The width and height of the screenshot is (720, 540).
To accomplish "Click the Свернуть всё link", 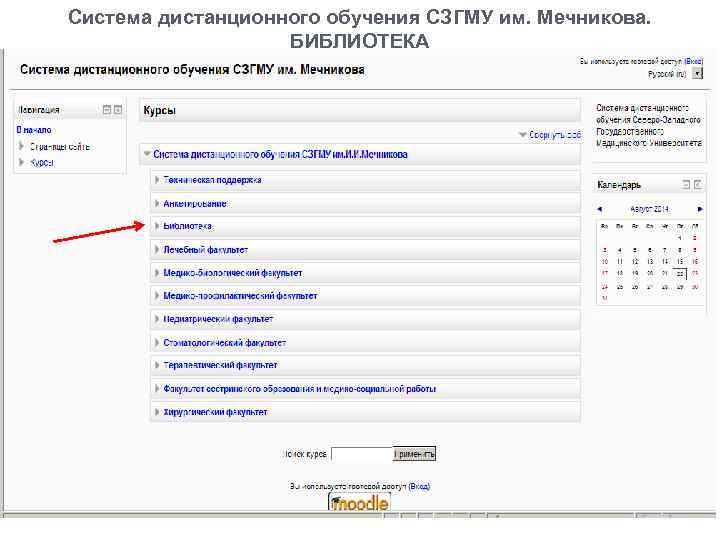I will pyautogui.click(x=555, y=135).
